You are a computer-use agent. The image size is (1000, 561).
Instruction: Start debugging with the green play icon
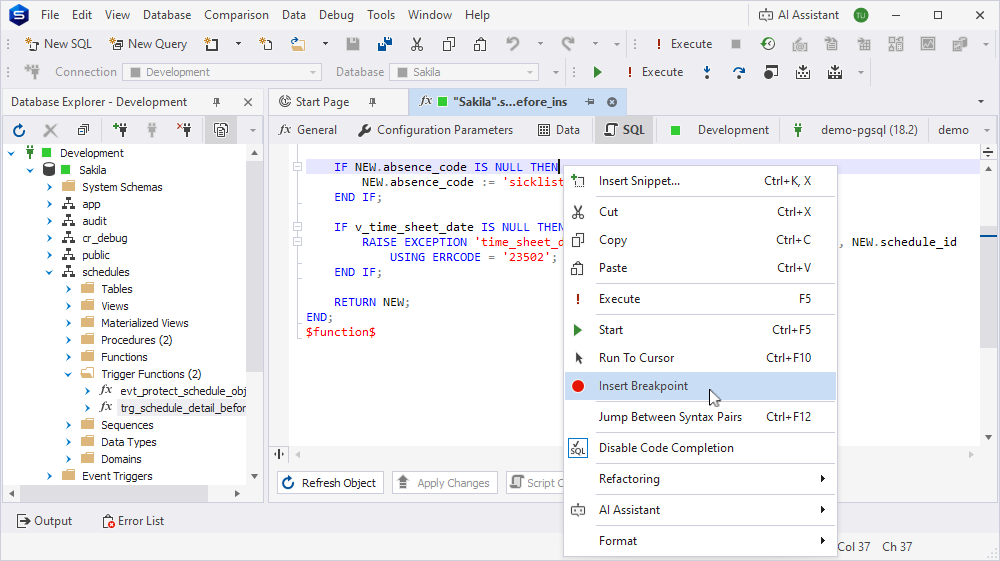pos(597,72)
